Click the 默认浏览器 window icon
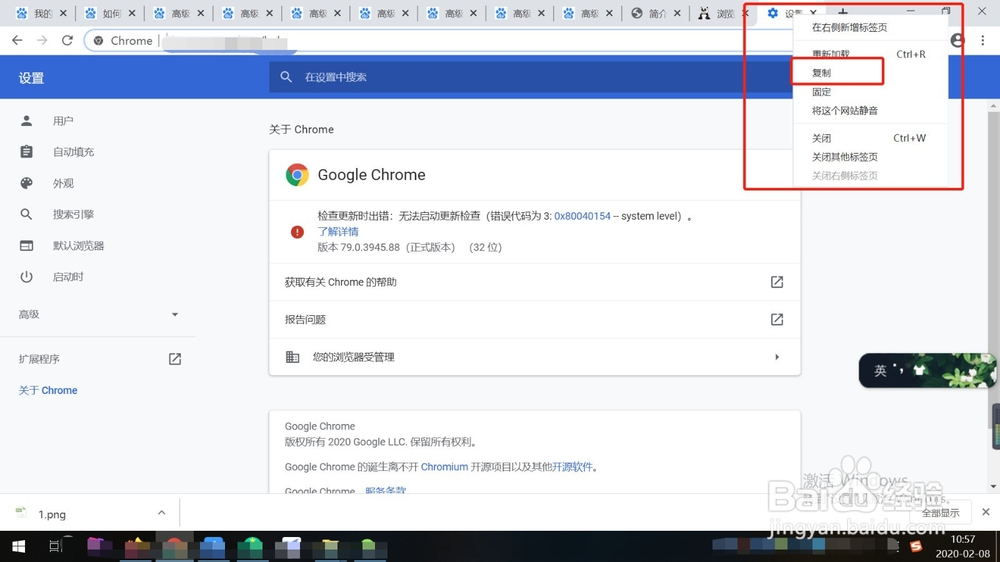Image resolution: width=1000 pixels, height=562 pixels. [x=26, y=246]
